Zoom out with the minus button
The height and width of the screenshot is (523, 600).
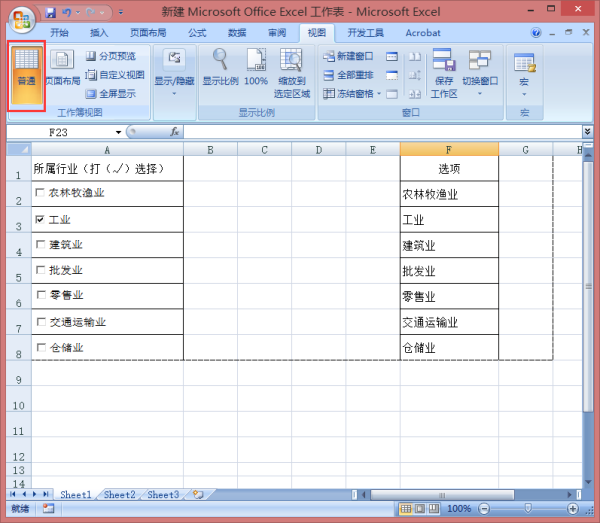point(484,509)
